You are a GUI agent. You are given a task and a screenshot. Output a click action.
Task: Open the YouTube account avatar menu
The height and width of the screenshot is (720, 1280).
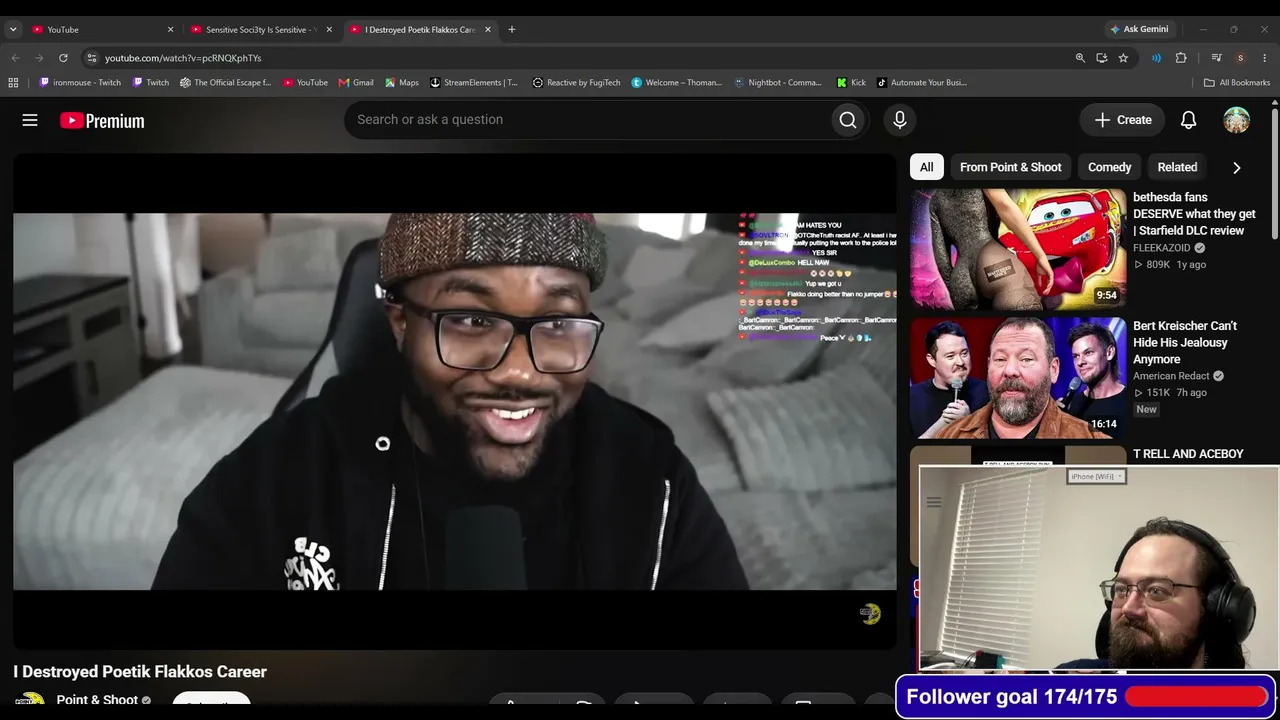click(x=1237, y=120)
